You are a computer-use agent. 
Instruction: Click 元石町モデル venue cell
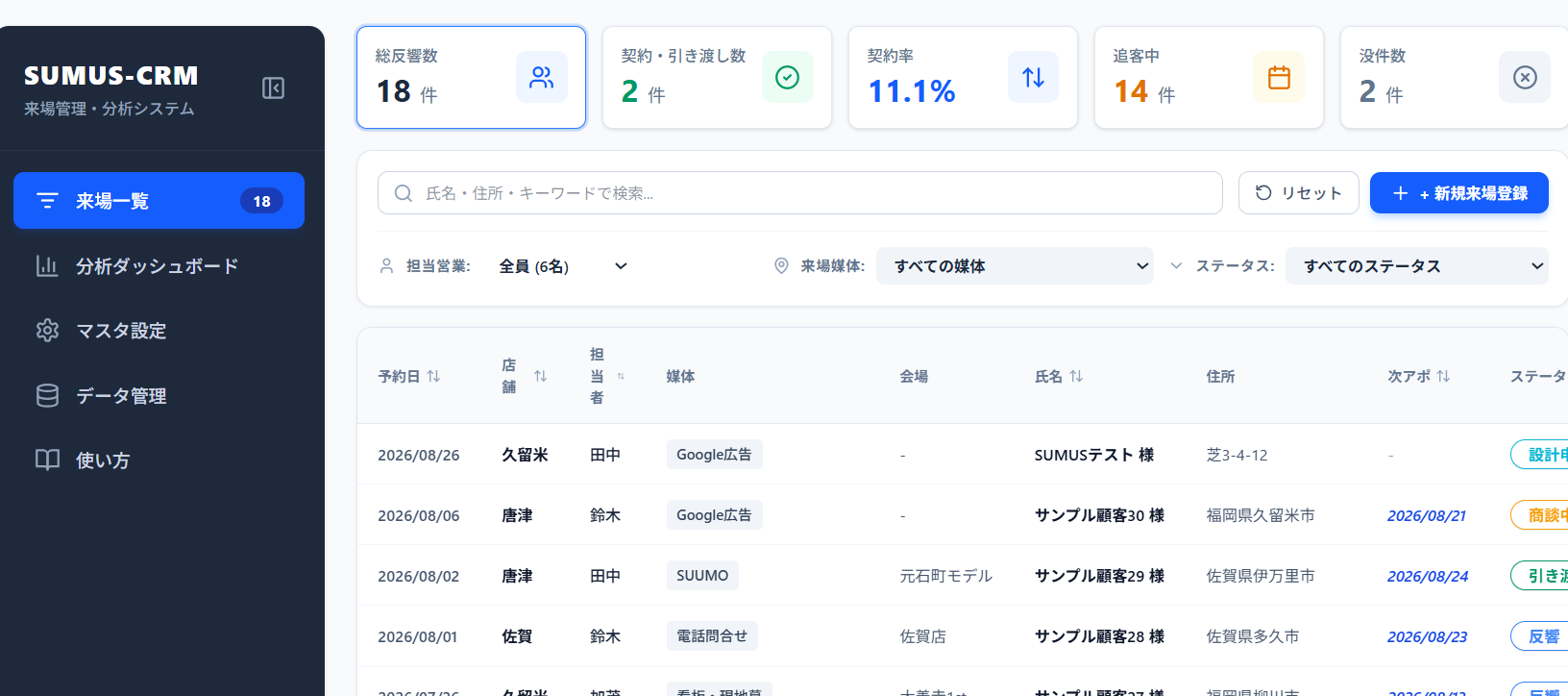pyautogui.click(x=945, y=576)
